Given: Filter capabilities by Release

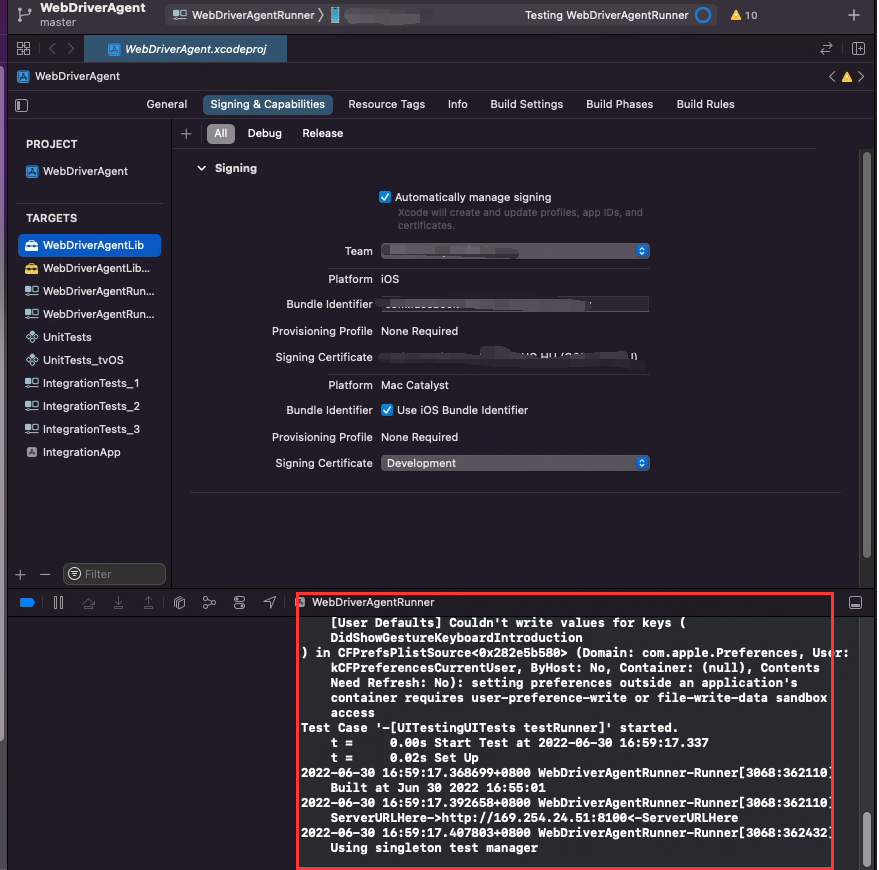Looking at the screenshot, I should pyautogui.click(x=322, y=133).
